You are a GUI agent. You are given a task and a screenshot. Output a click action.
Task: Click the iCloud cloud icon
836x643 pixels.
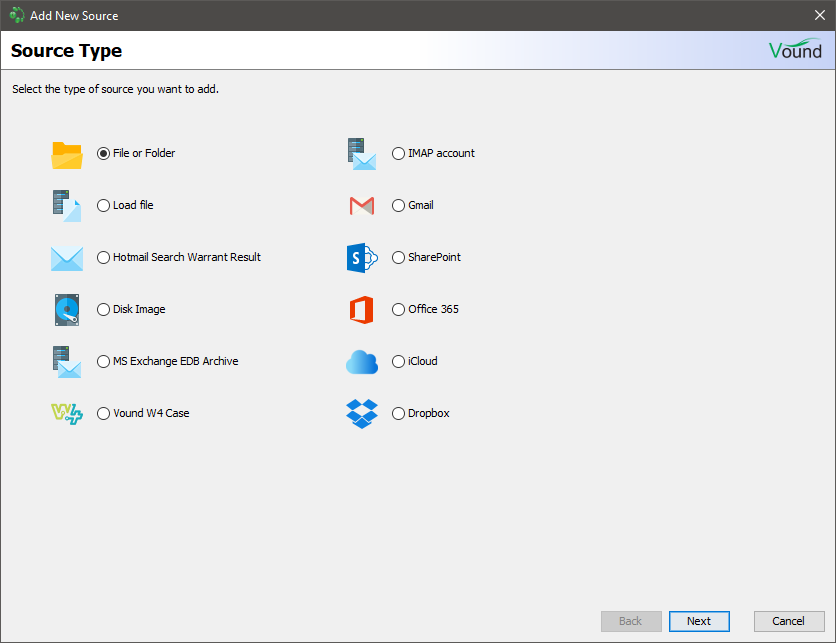pos(361,362)
